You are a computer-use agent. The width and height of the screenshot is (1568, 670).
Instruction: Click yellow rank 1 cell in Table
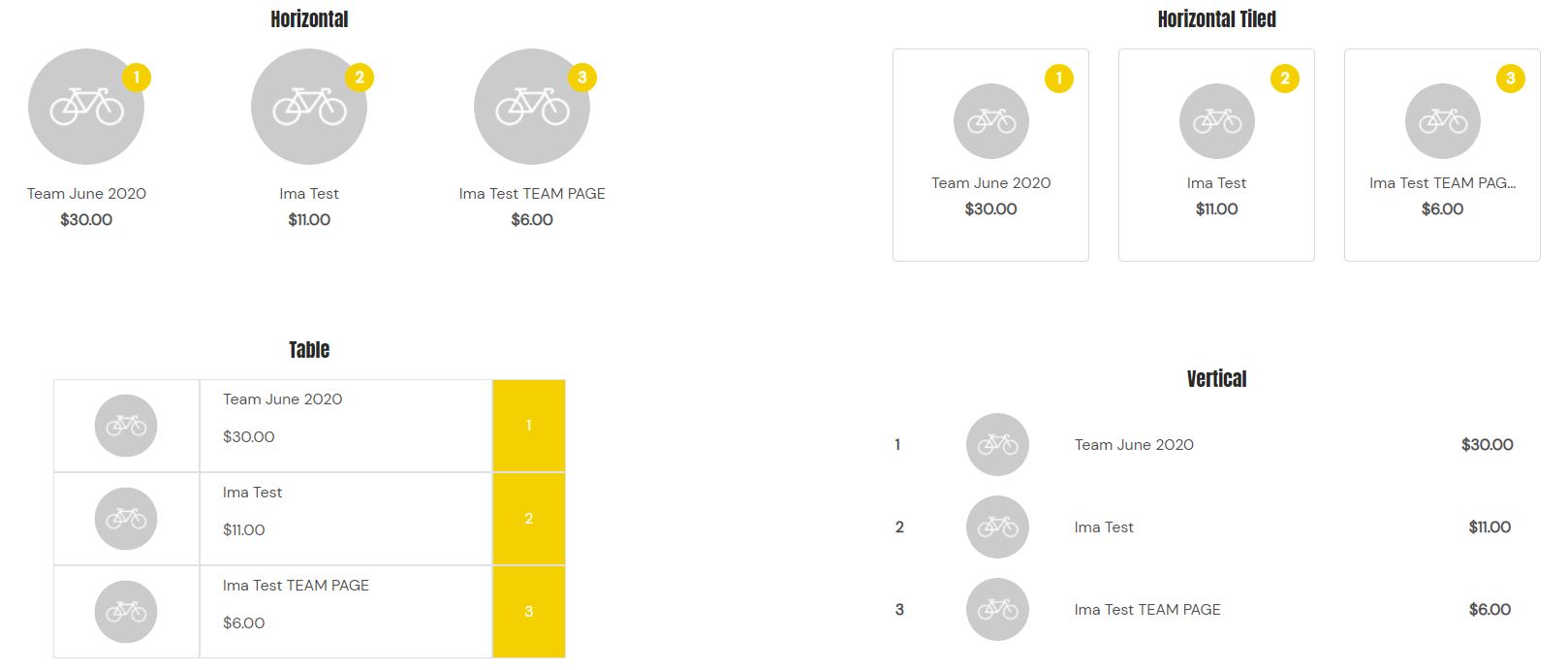click(529, 426)
